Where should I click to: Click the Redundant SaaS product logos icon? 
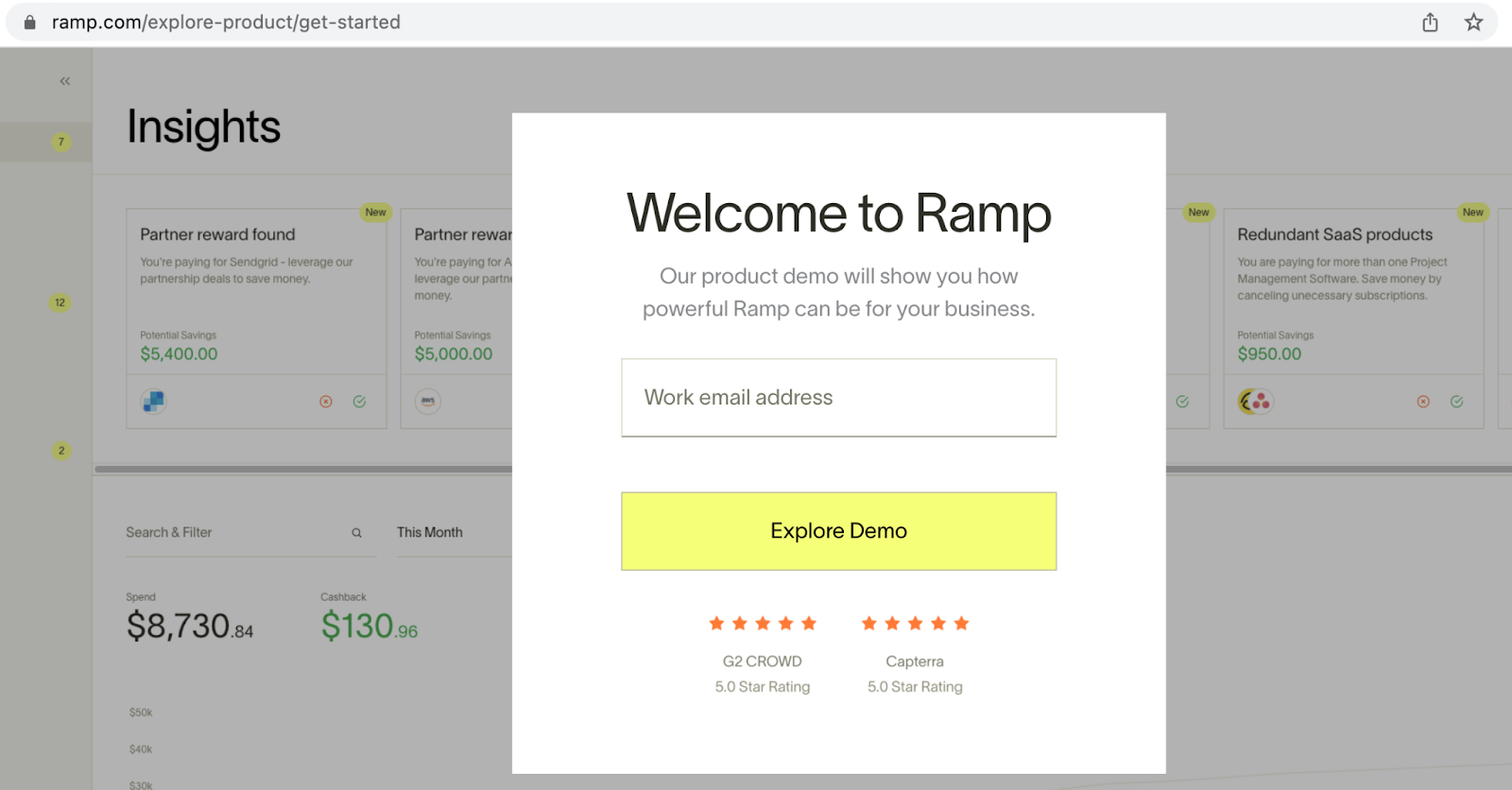[x=1256, y=402]
